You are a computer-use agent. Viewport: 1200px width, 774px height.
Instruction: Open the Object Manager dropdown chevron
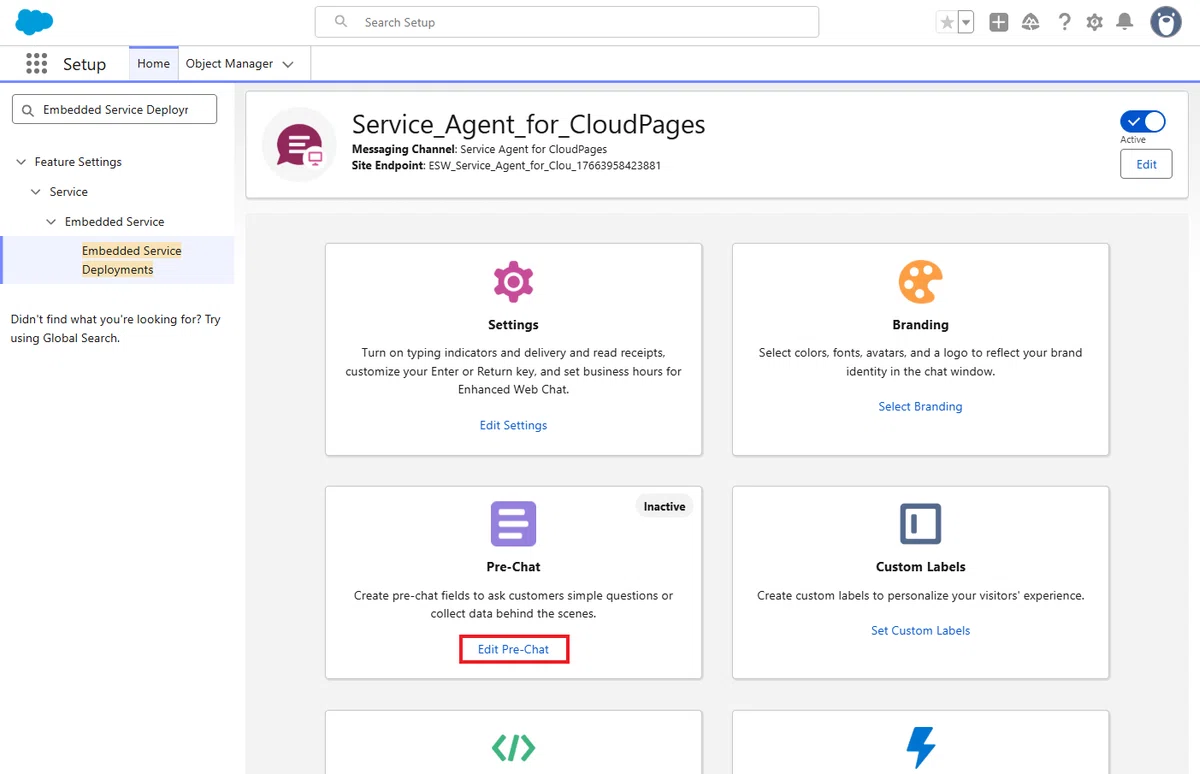288,64
